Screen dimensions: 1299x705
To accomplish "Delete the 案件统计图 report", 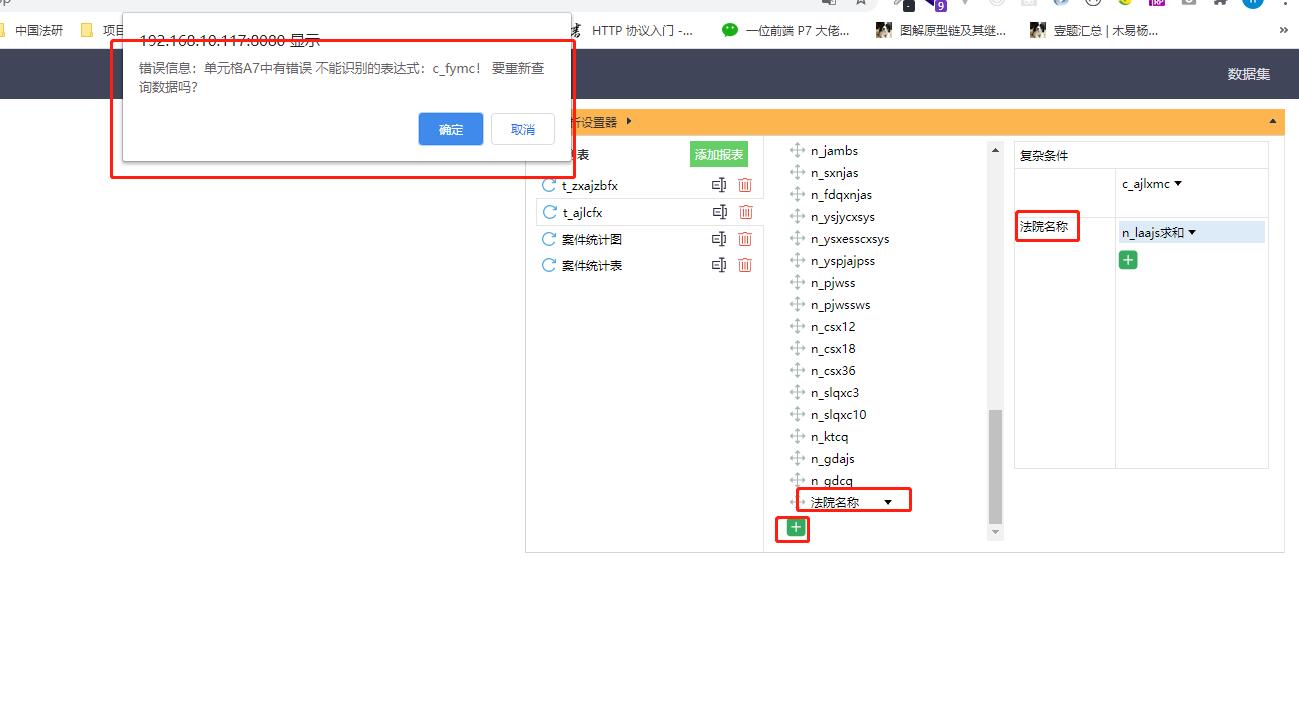I will coord(745,239).
